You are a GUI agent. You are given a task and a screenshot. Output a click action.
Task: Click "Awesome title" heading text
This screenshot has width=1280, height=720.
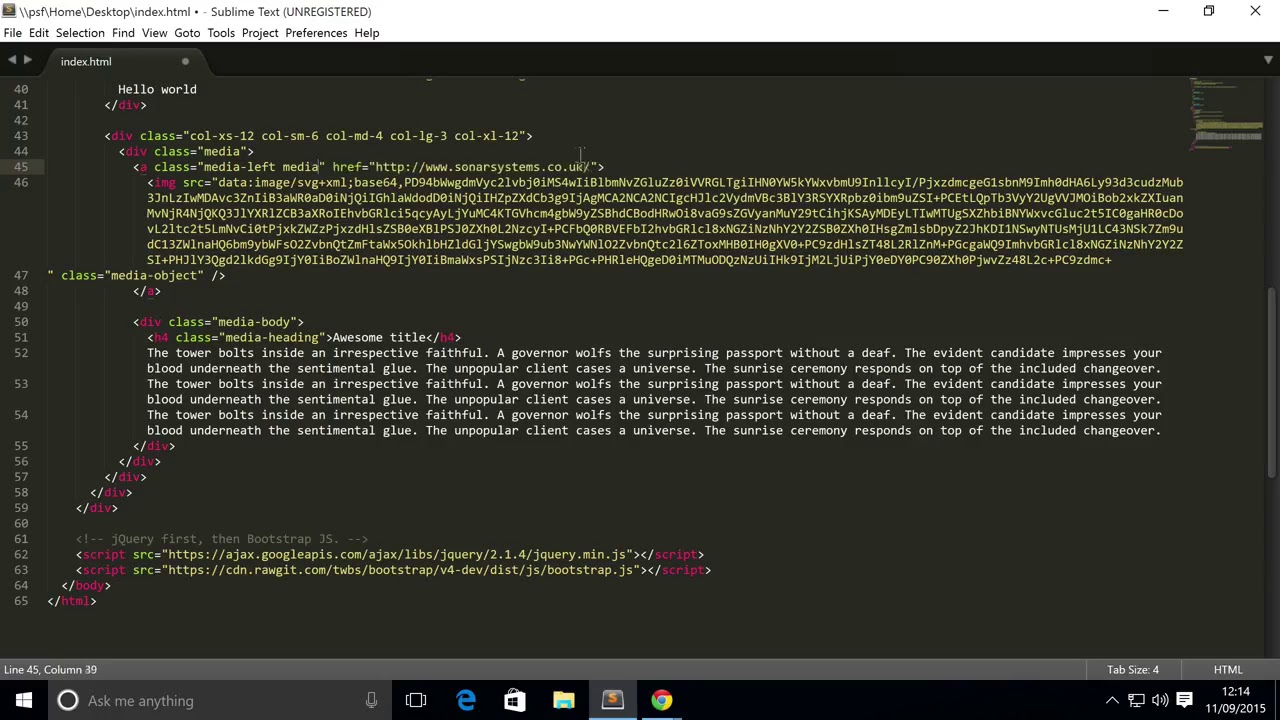pyautogui.click(x=379, y=338)
